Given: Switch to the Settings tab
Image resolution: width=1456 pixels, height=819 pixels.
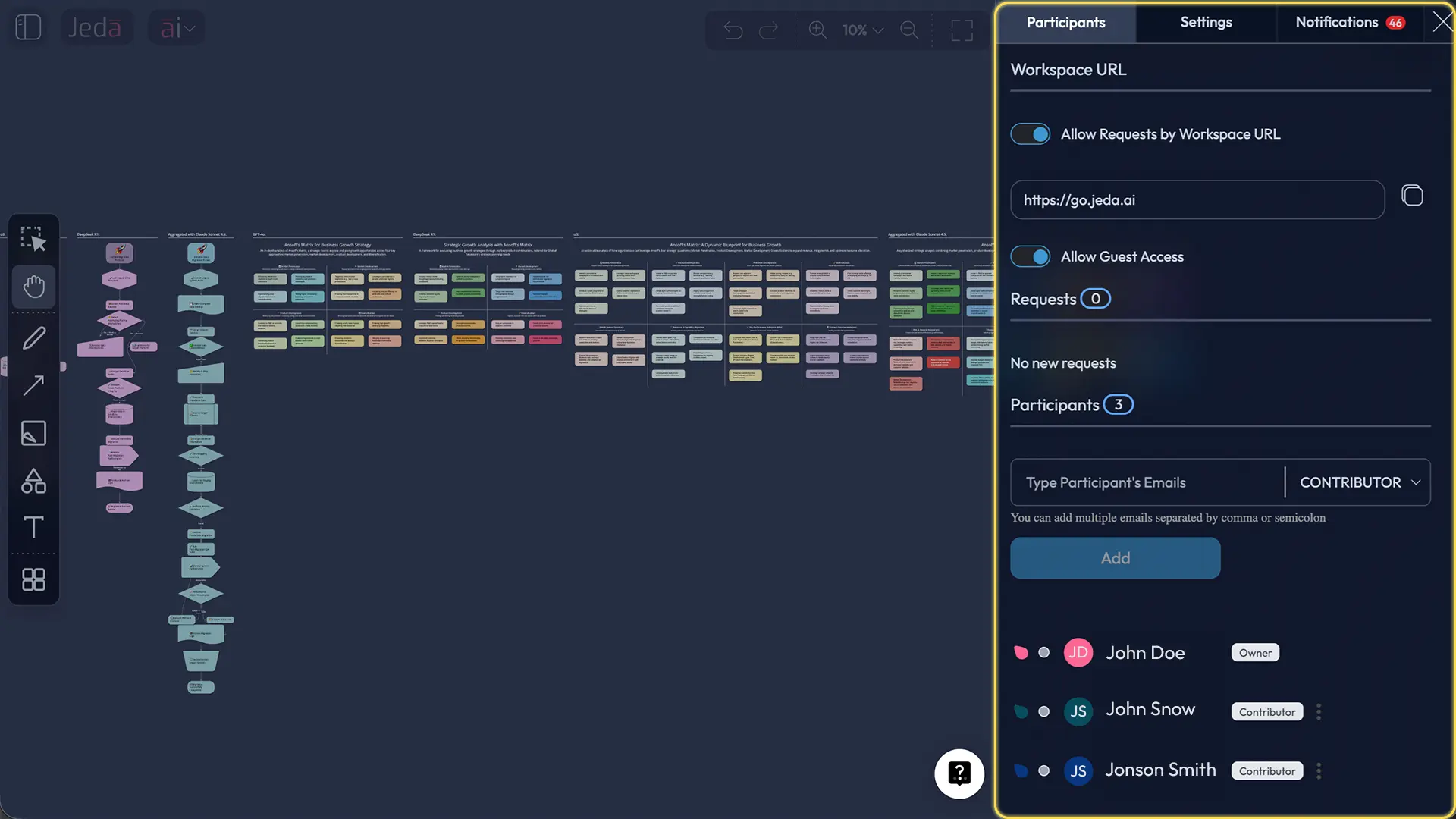Looking at the screenshot, I should point(1206,22).
